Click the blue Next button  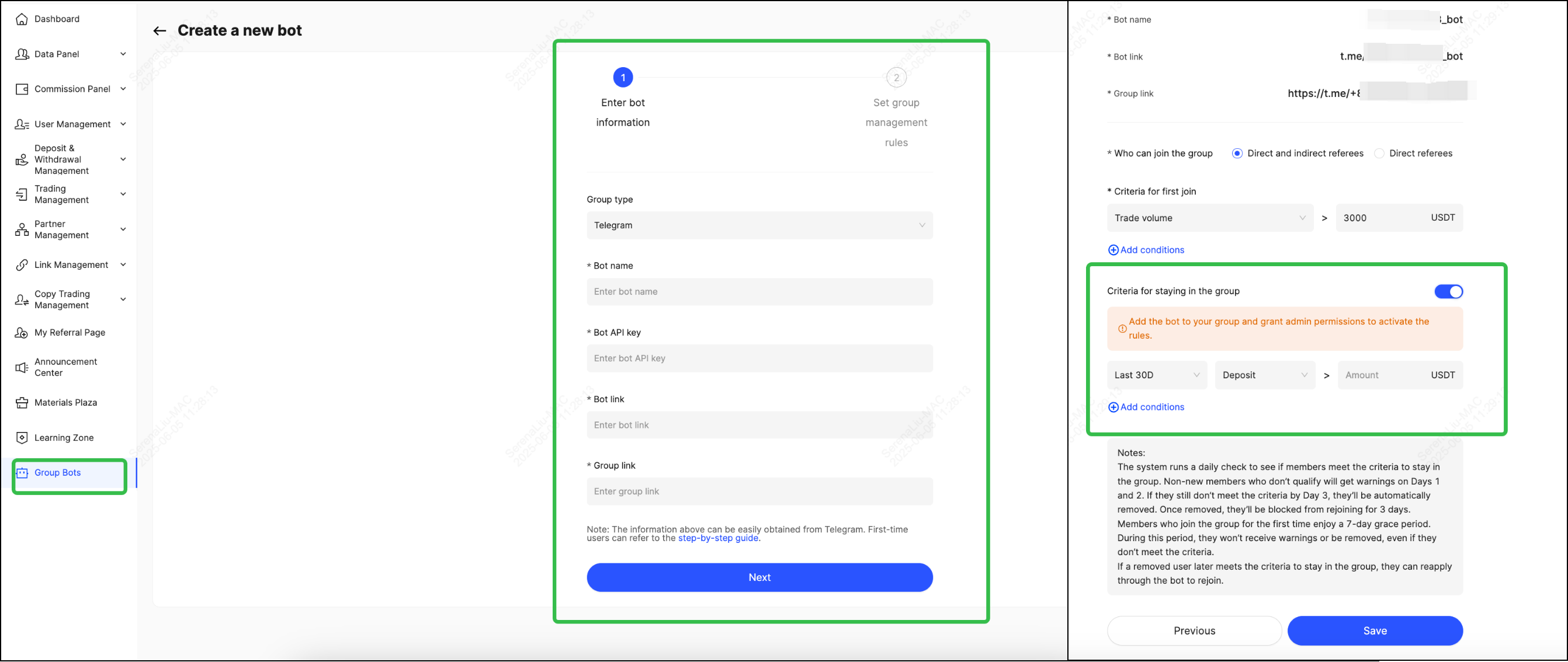(759, 577)
